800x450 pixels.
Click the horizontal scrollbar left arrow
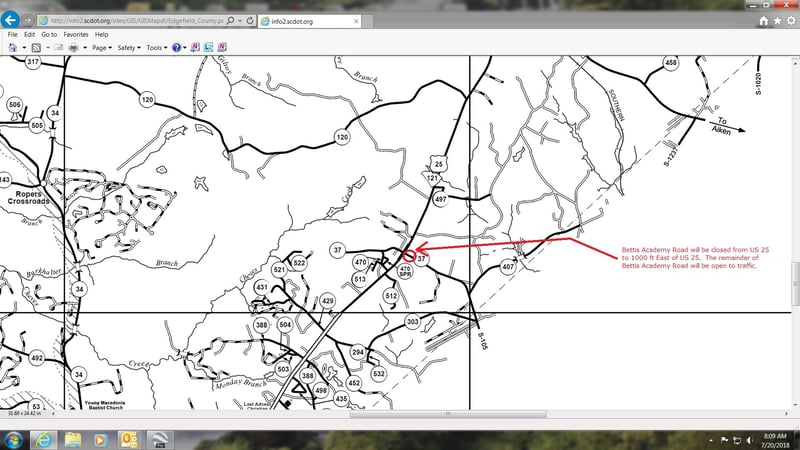pyautogui.click(x=53, y=414)
